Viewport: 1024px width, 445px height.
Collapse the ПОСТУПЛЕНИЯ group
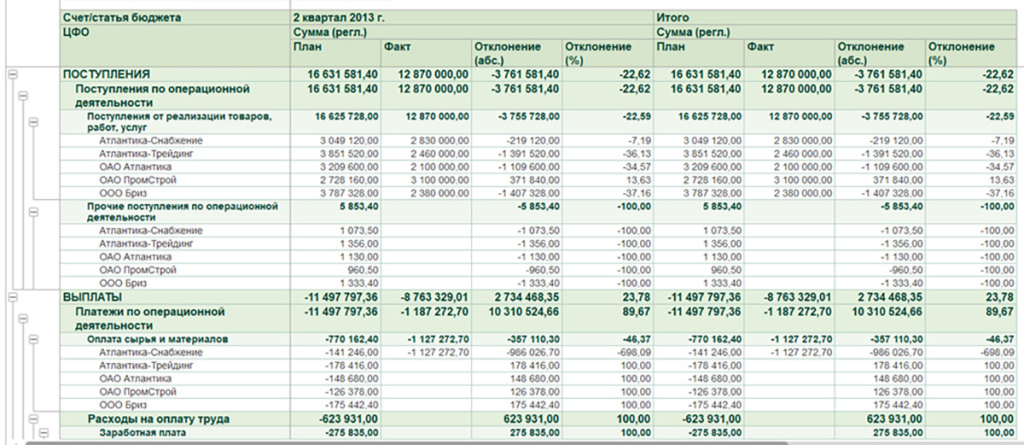click(x=12, y=75)
